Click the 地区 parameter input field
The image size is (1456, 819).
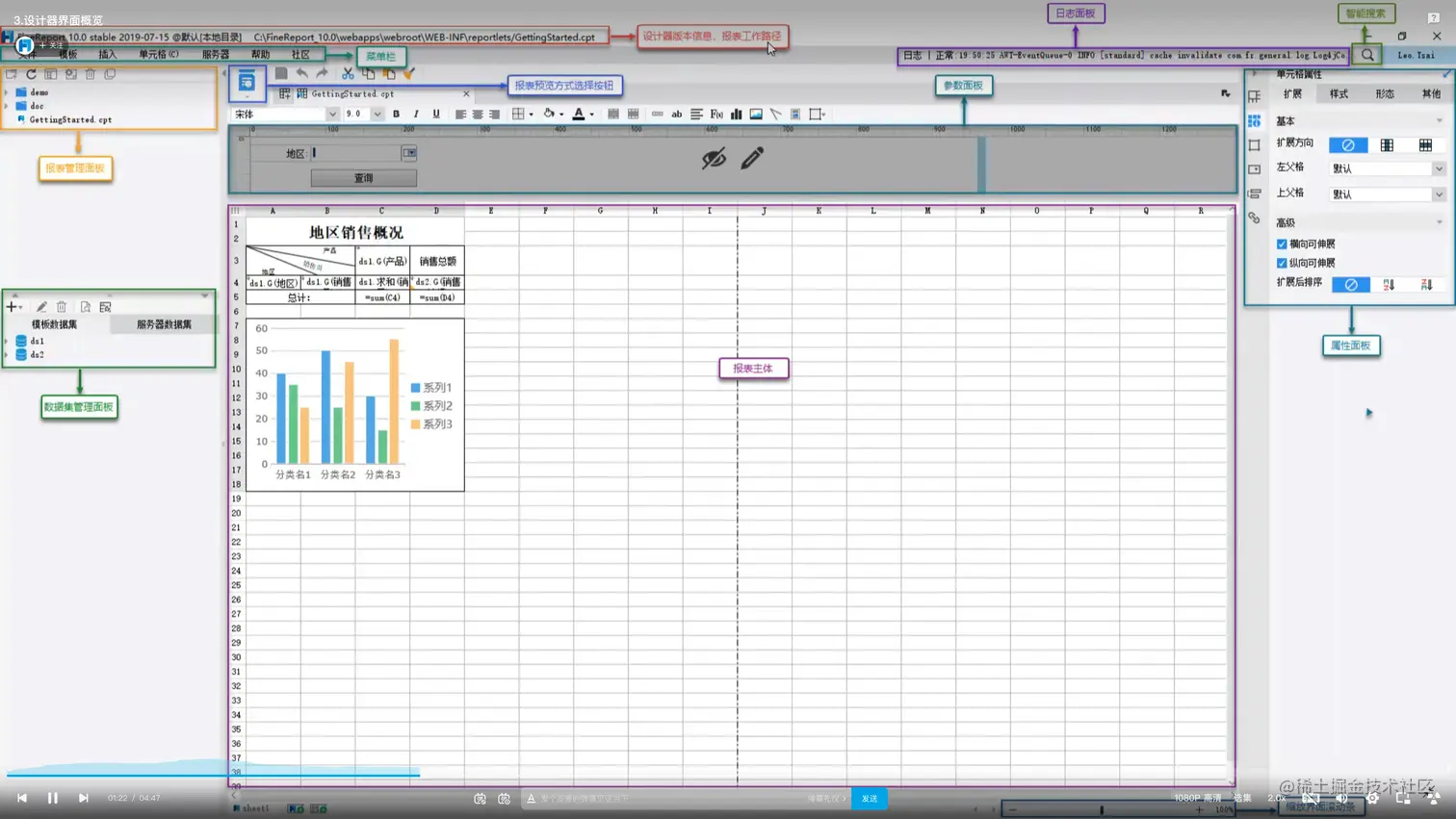tap(355, 153)
